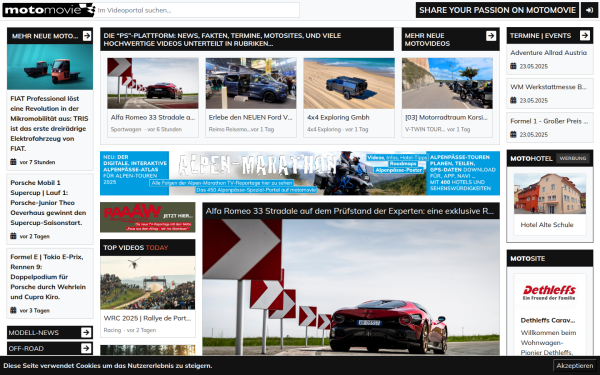Open MEHR NEUE MOTOVIDEOS section
This screenshot has width=600, height=375.
(x=450, y=39)
